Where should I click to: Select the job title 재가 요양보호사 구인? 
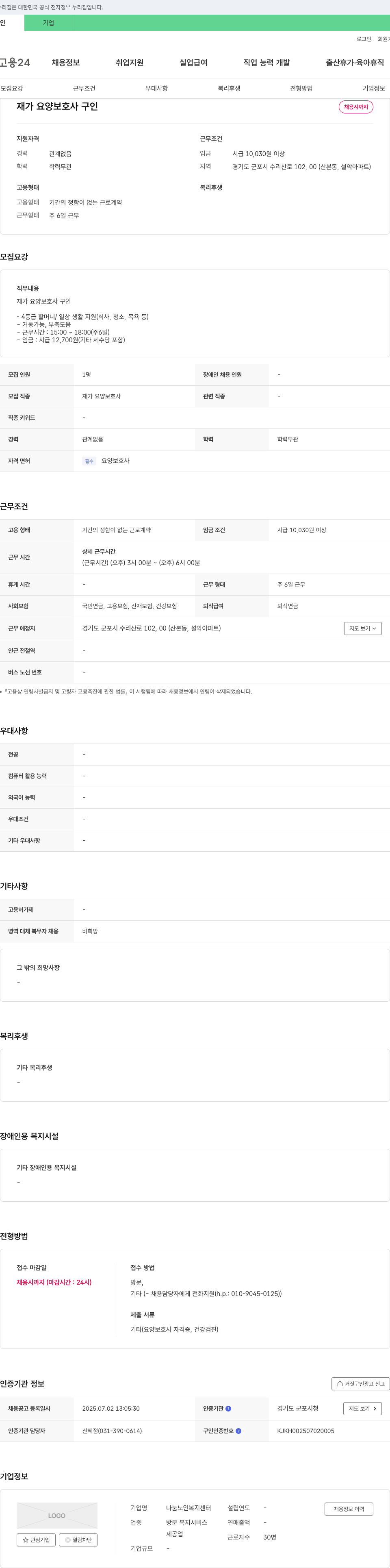(57, 107)
